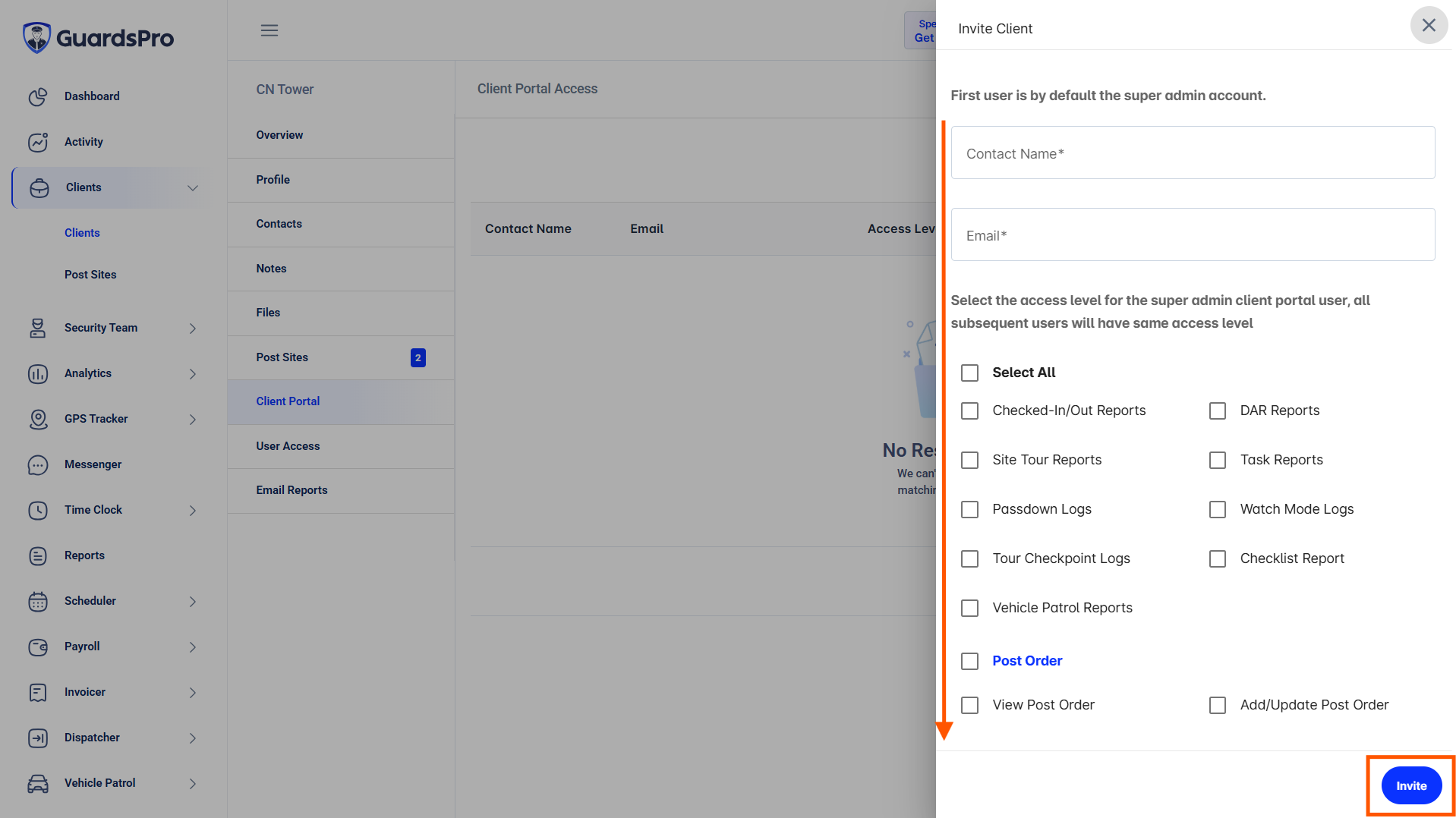Click the Scheduler calendar icon
This screenshot has width=1456, height=818.
pyautogui.click(x=38, y=601)
